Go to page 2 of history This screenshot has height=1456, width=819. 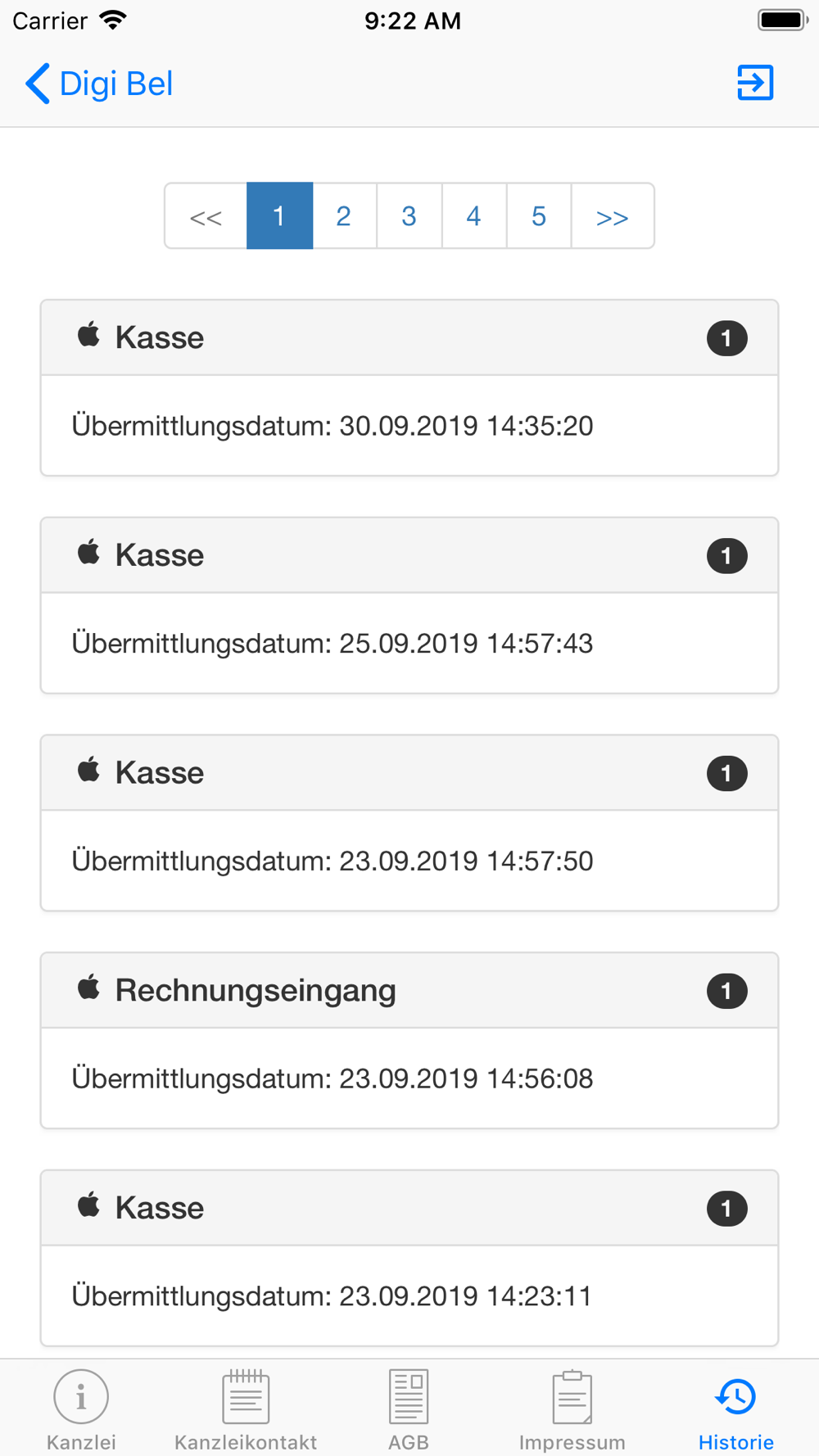(x=344, y=215)
